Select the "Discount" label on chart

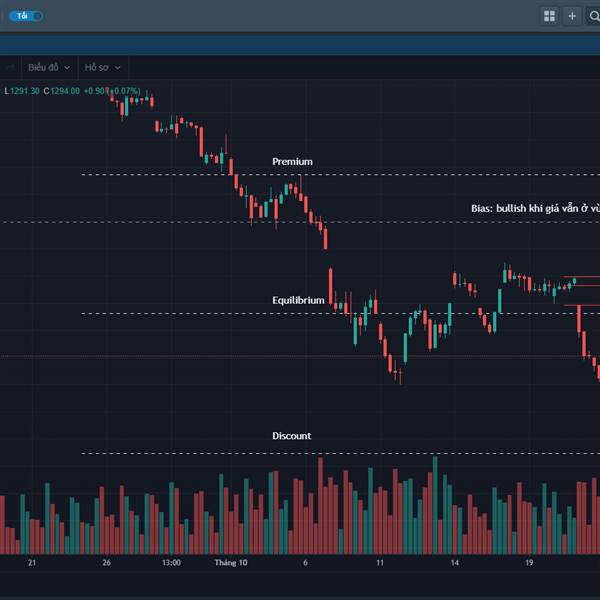(x=292, y=436)
